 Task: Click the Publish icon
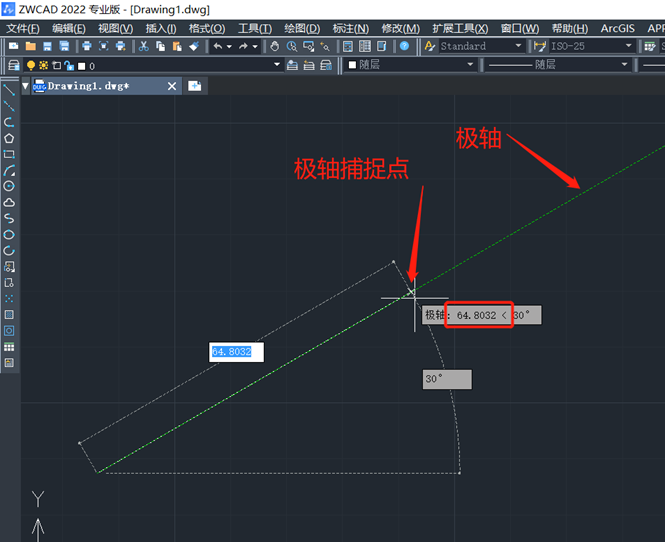tap(121, 46)
